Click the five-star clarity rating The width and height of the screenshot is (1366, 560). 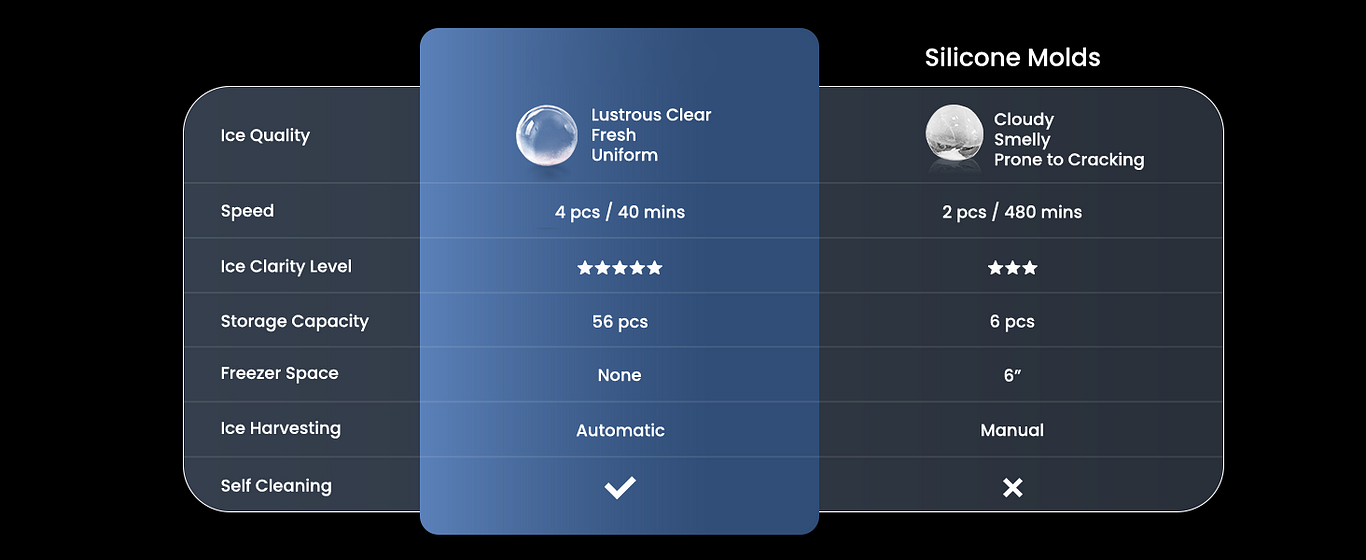click(620, 268)
